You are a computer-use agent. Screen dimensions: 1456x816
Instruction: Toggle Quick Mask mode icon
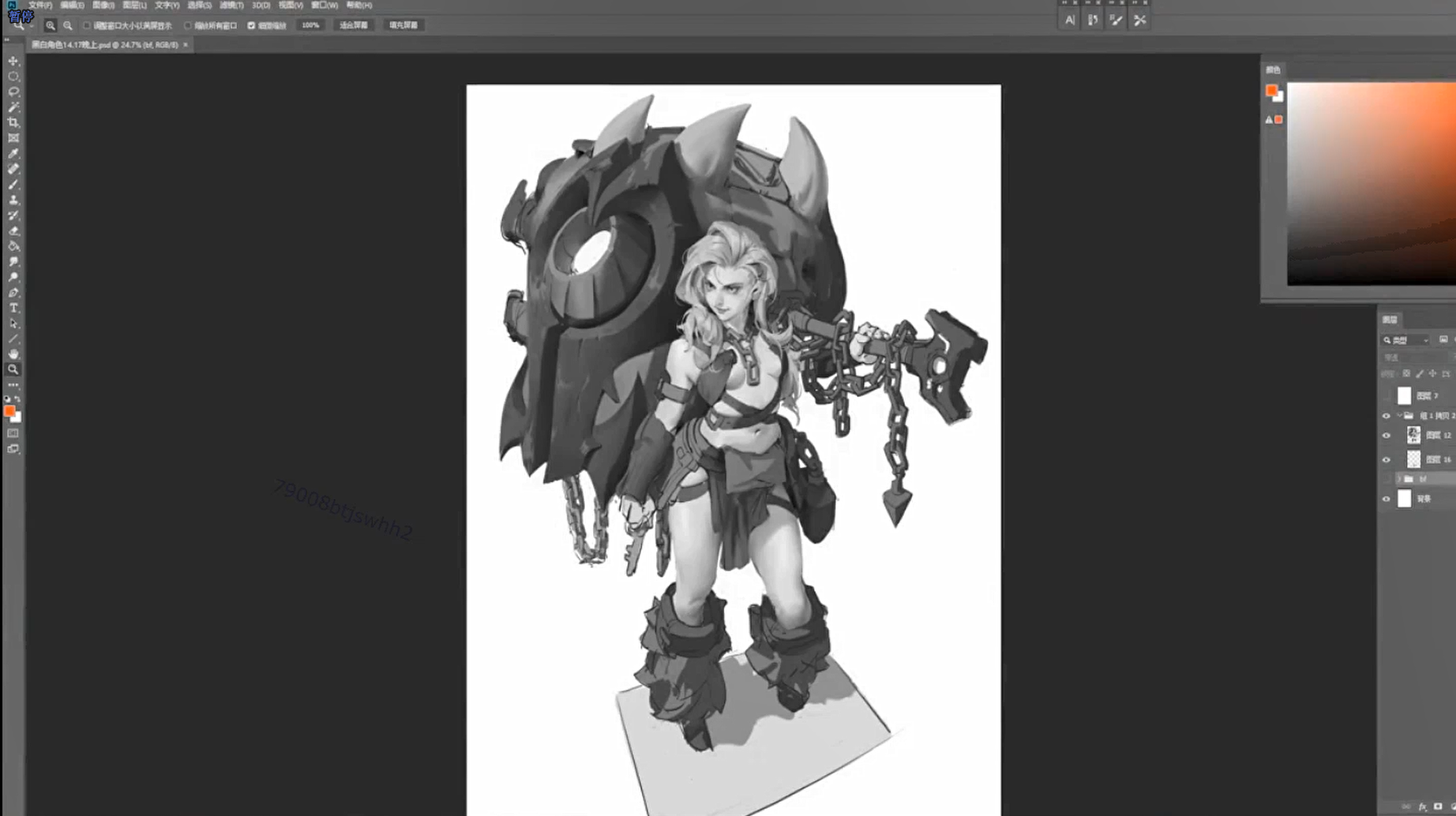click(13, 433)
